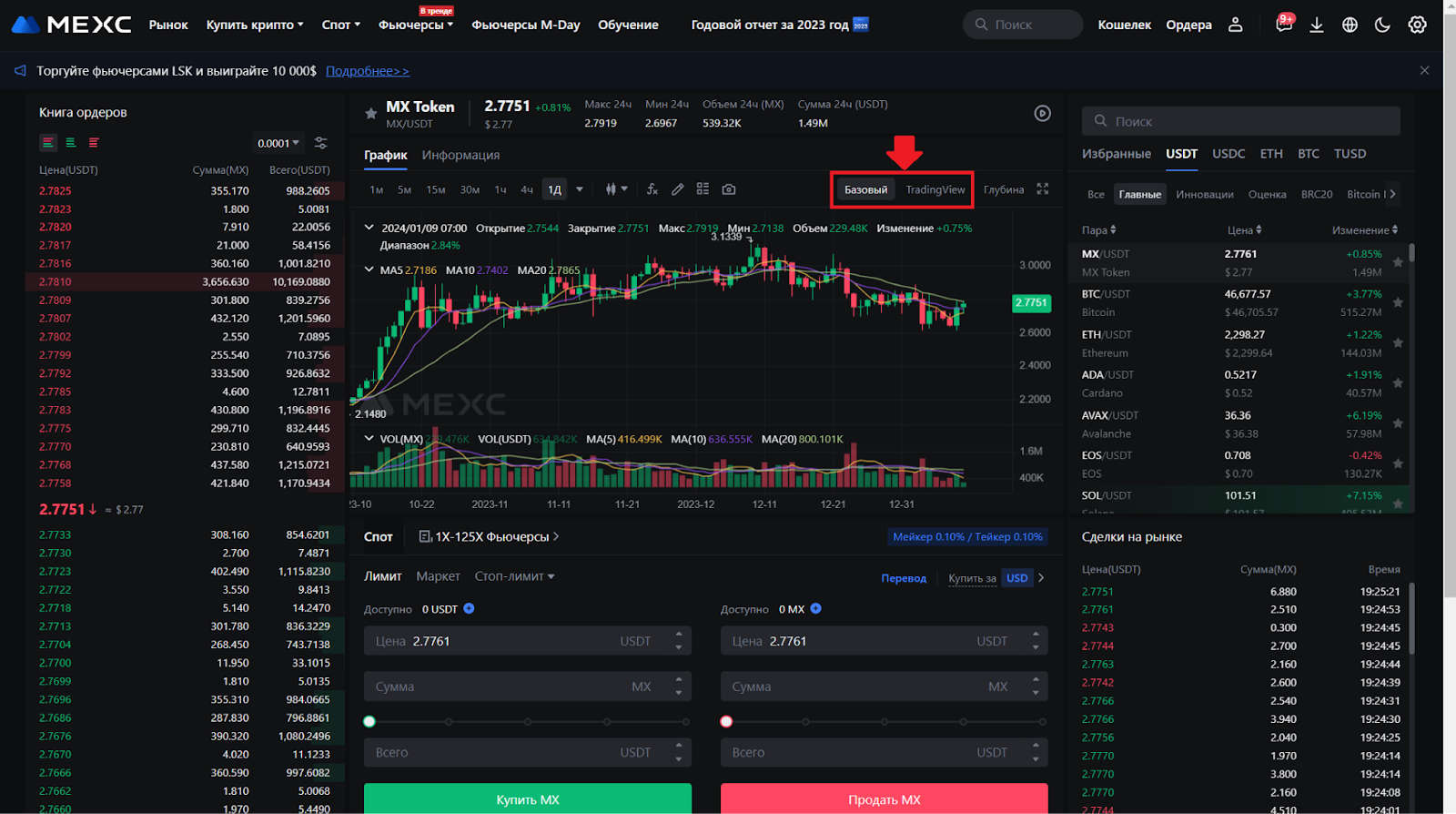Show buy-only order book view
This screenshot has height=814, width=1456.
tap(70, 143)
